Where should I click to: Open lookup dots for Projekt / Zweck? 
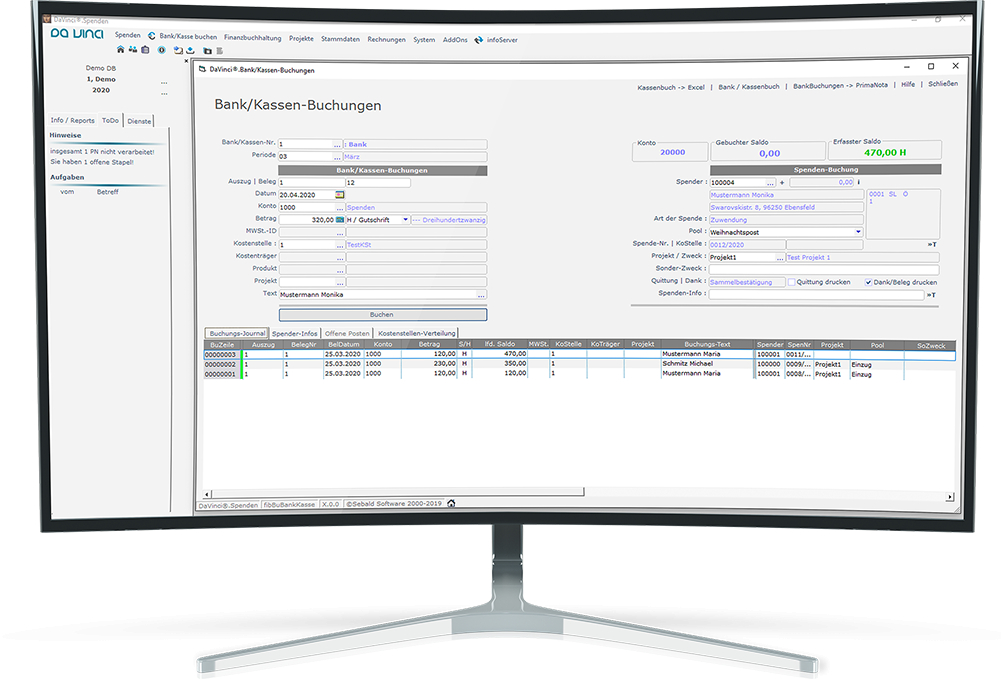click(x=779, y=257)
